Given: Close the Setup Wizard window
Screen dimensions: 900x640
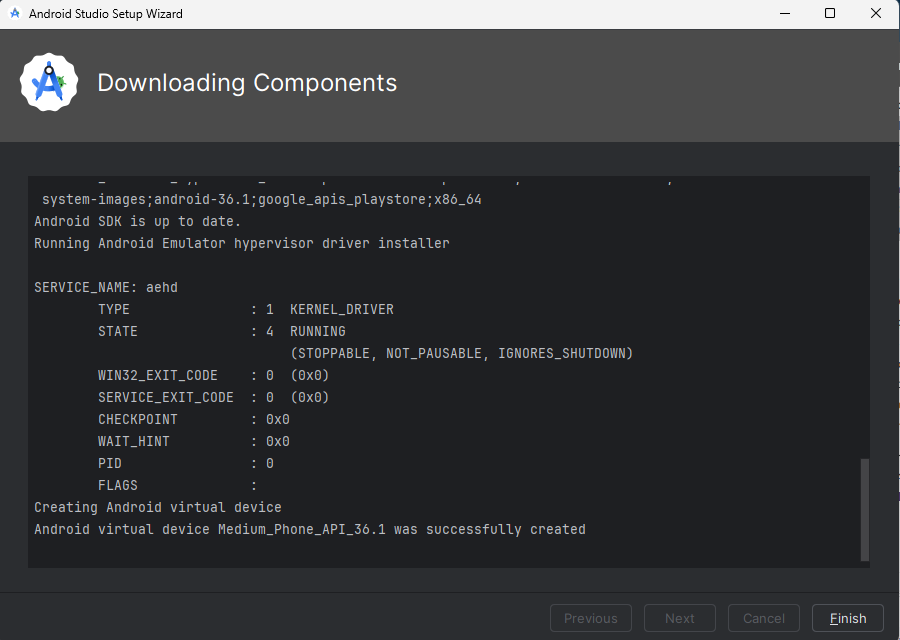Looking at the screenshot, I should coord(875,13).
